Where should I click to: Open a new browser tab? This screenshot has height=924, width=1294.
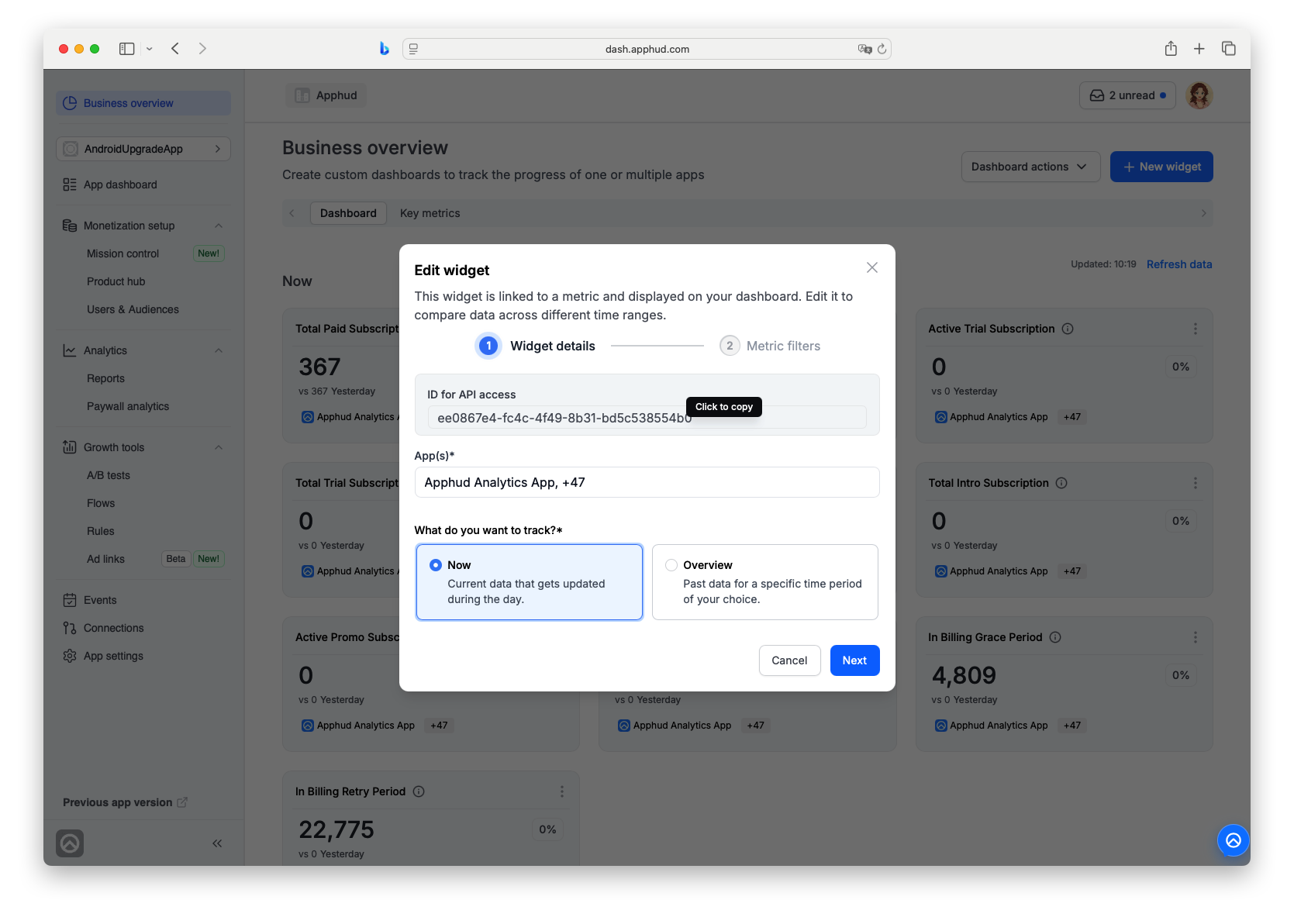(x=1199, y=49)
